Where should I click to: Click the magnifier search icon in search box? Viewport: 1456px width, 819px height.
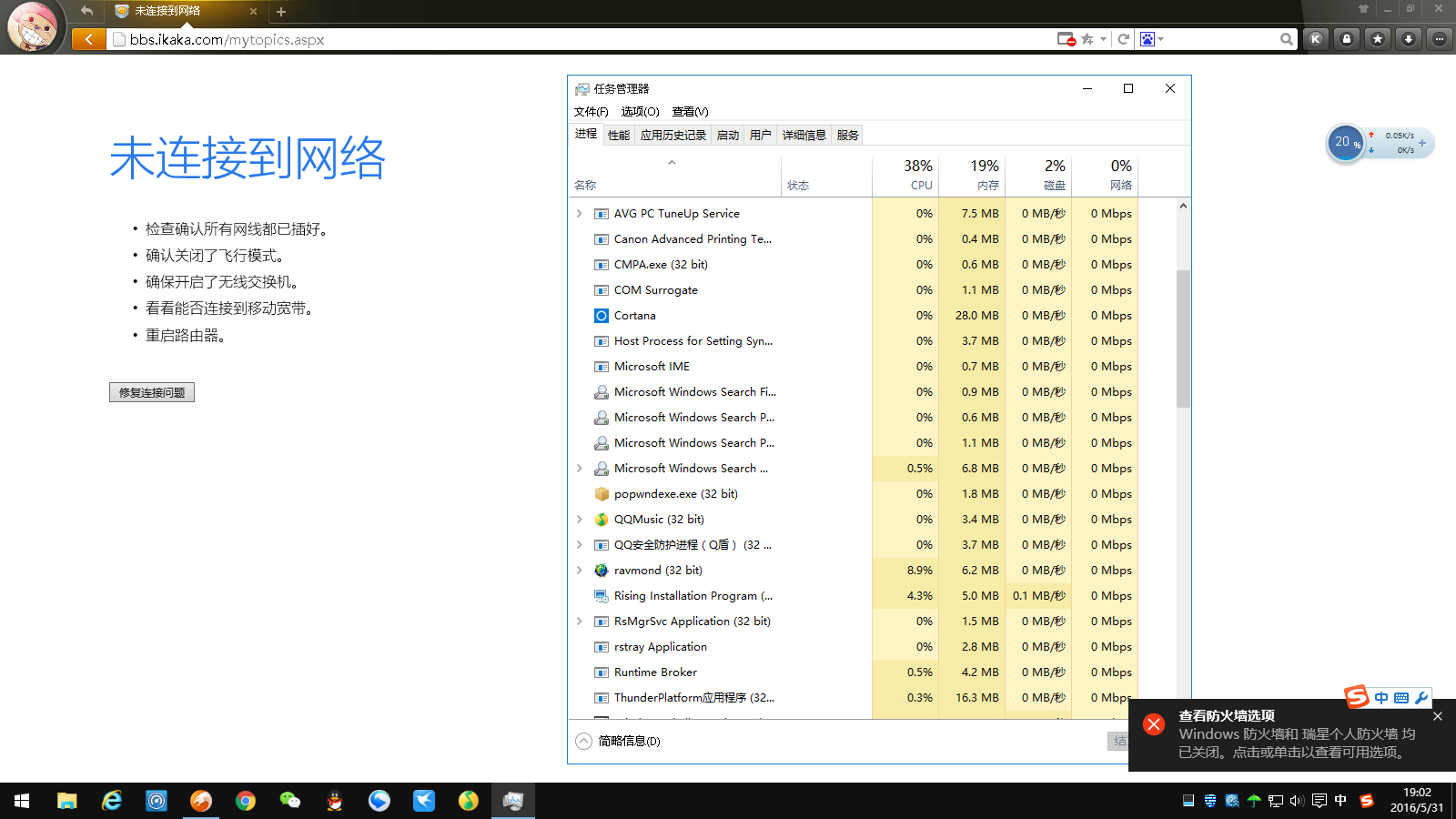coord(1286,39)
